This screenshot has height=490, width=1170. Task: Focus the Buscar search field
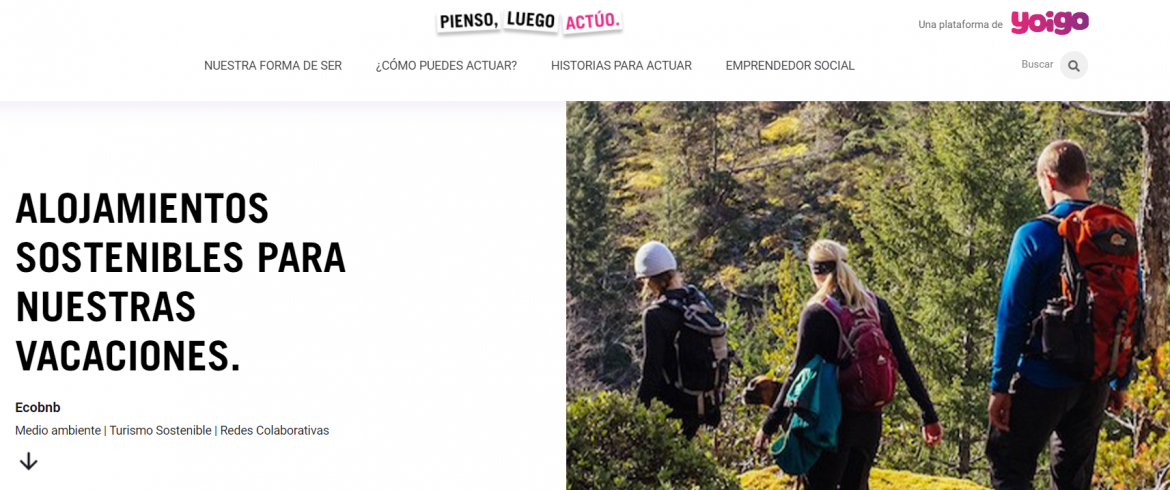[1037, 65]
